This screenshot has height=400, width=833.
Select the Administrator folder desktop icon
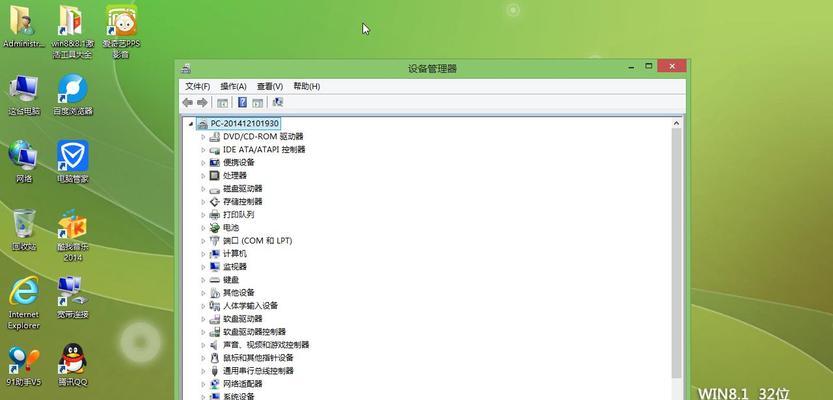[x=23, y=27]
